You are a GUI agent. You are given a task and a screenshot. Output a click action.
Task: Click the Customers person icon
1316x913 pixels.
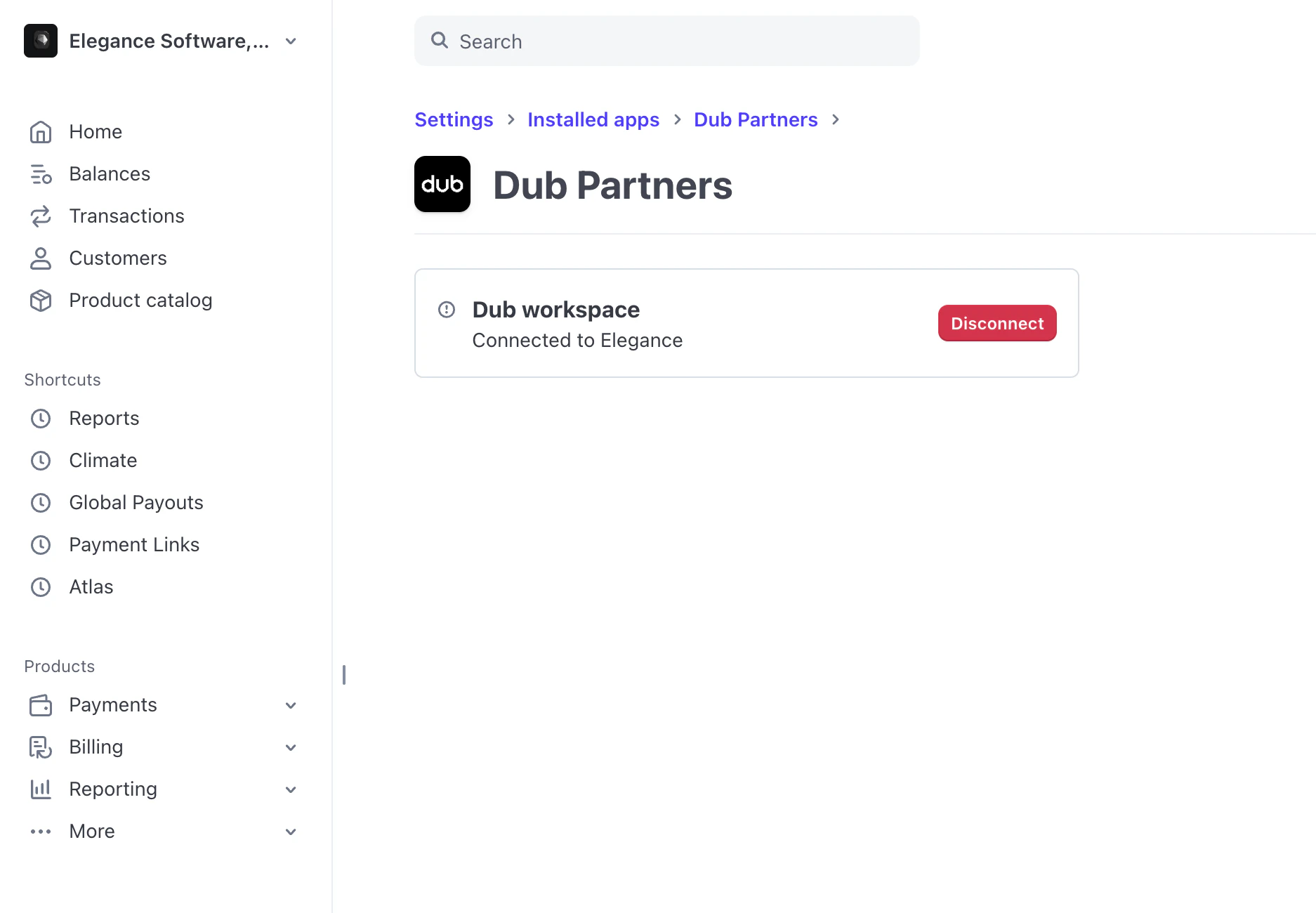41,258
